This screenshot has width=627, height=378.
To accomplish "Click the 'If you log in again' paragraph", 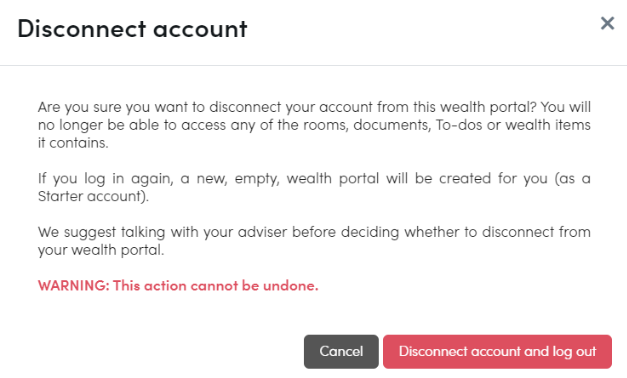I will click(x=314, y=187).
